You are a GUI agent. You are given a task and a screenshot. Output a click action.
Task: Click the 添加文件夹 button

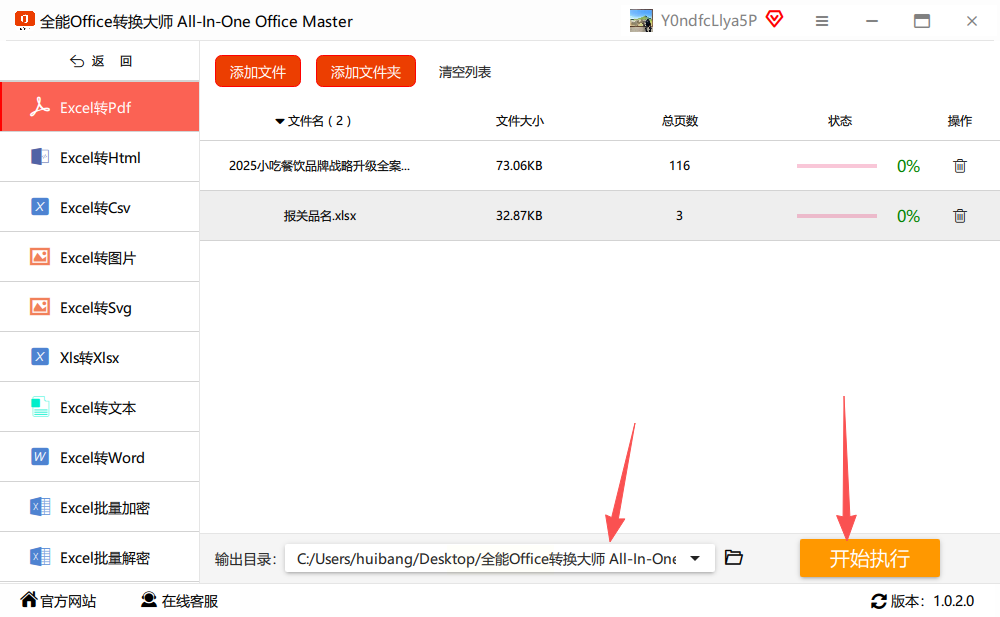365,71
